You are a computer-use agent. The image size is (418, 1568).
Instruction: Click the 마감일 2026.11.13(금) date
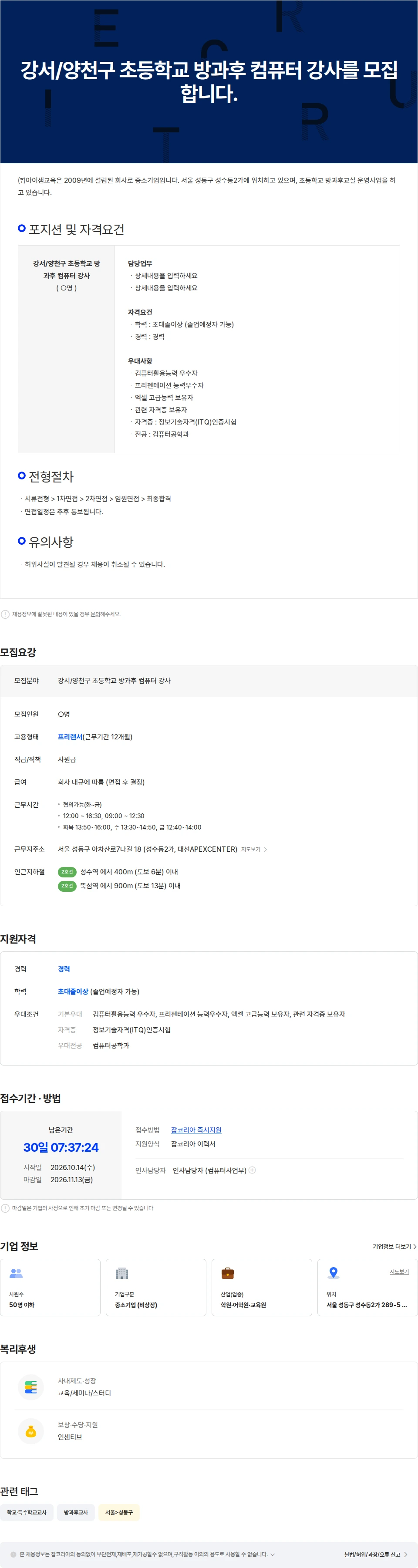tap(72, 1180)
